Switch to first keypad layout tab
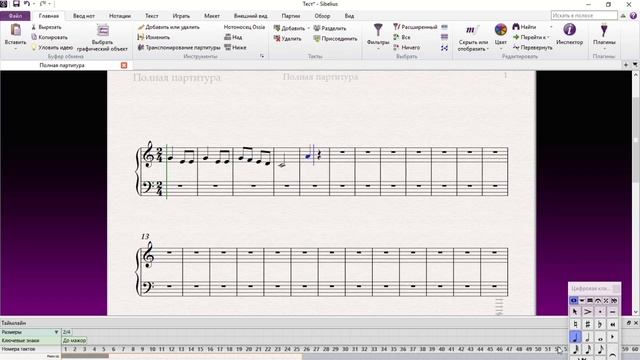Screen dimensions: 640x360 point(574,300)
